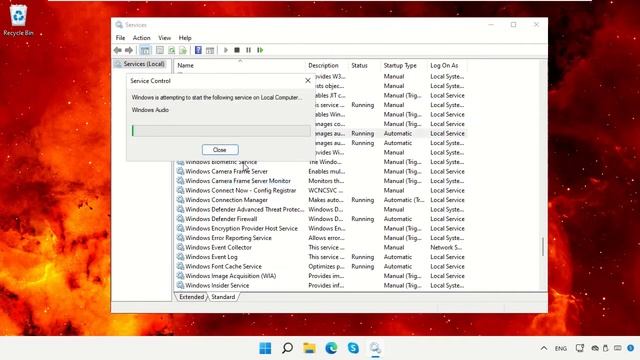Click the Close button in Service Control dialog
Screen dimensions: 640x360
tap(220, 150)
